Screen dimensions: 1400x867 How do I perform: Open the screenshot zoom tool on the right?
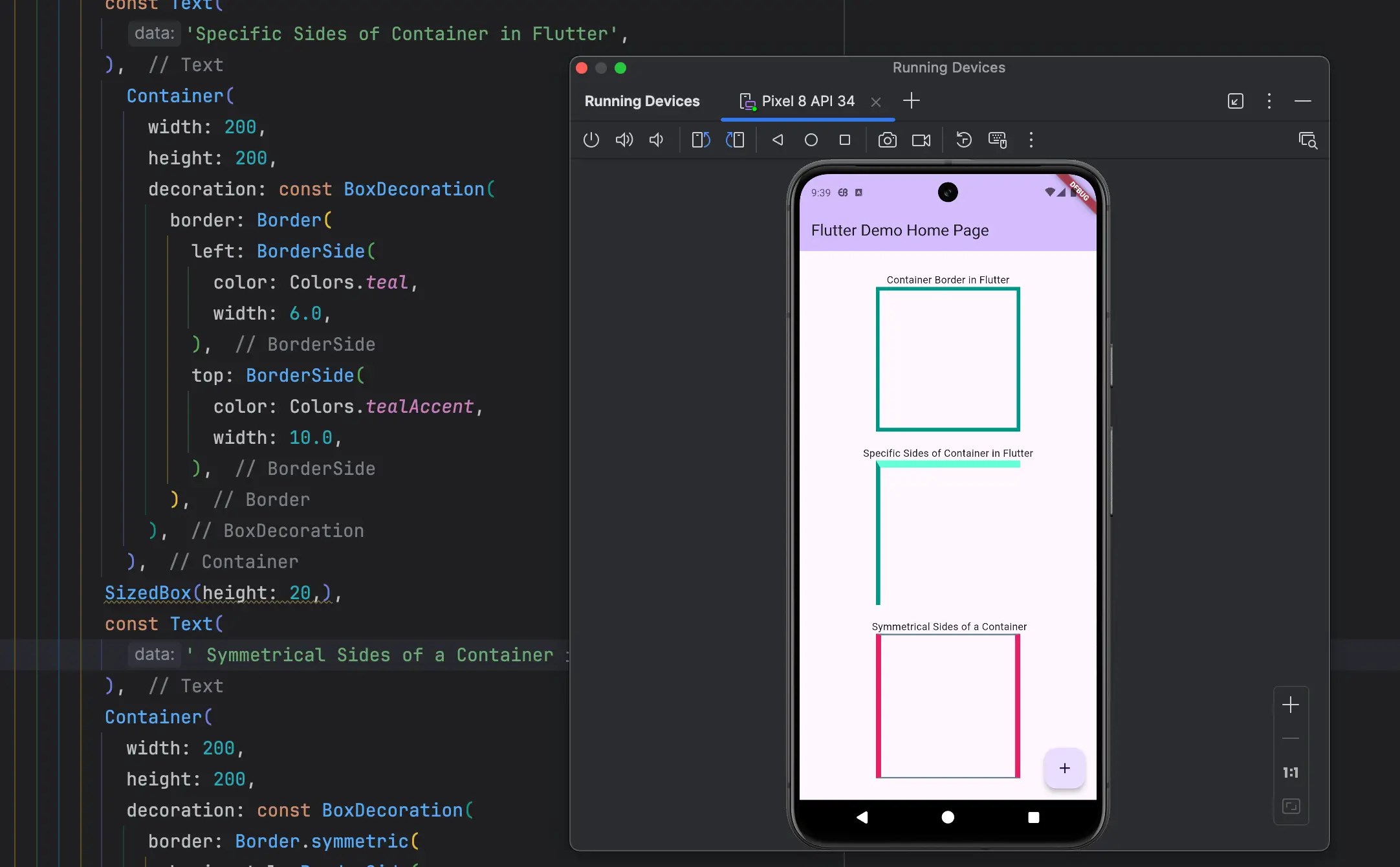point(1309,140)
